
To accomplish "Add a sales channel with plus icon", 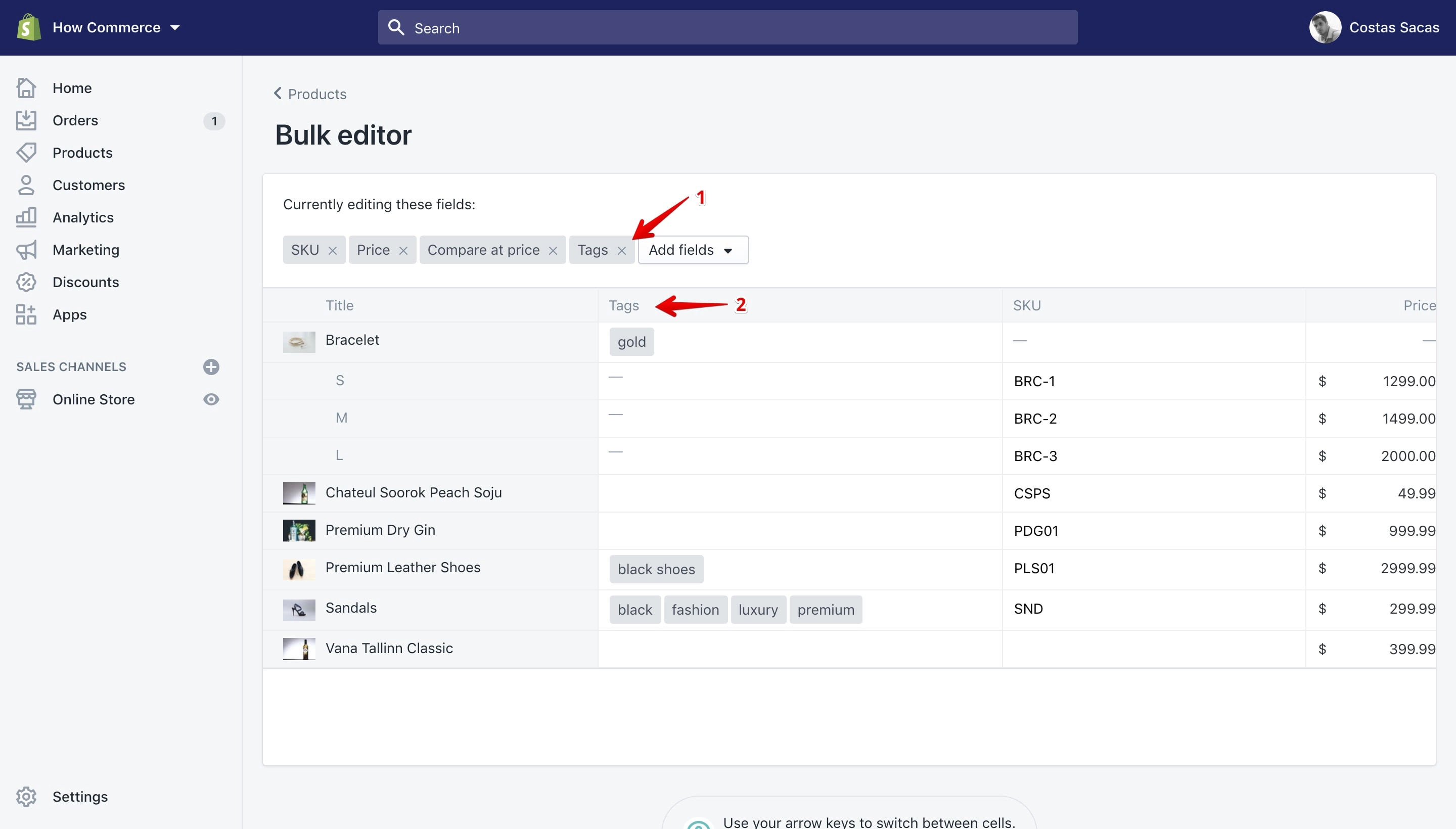I will pyautogui.click(x=211, y=366).
